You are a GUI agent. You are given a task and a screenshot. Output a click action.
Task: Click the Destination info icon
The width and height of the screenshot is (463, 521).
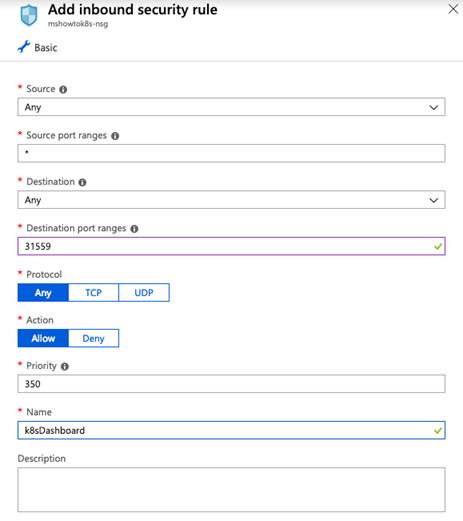(x=82, y=182)
